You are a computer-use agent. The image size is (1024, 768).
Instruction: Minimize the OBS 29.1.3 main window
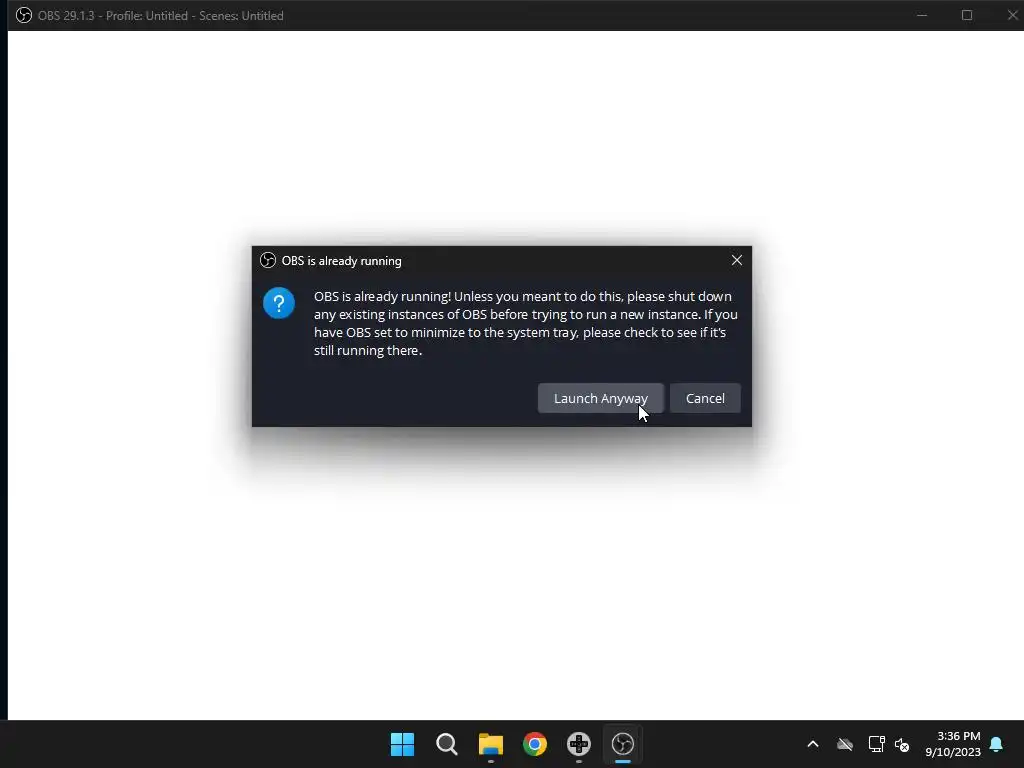coord(922,15)
